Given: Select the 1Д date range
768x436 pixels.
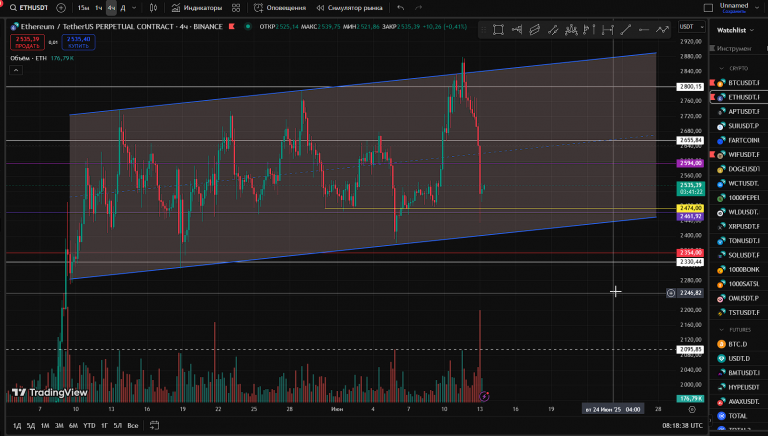Looking at the screenshot, I should [x=17, y=426].
